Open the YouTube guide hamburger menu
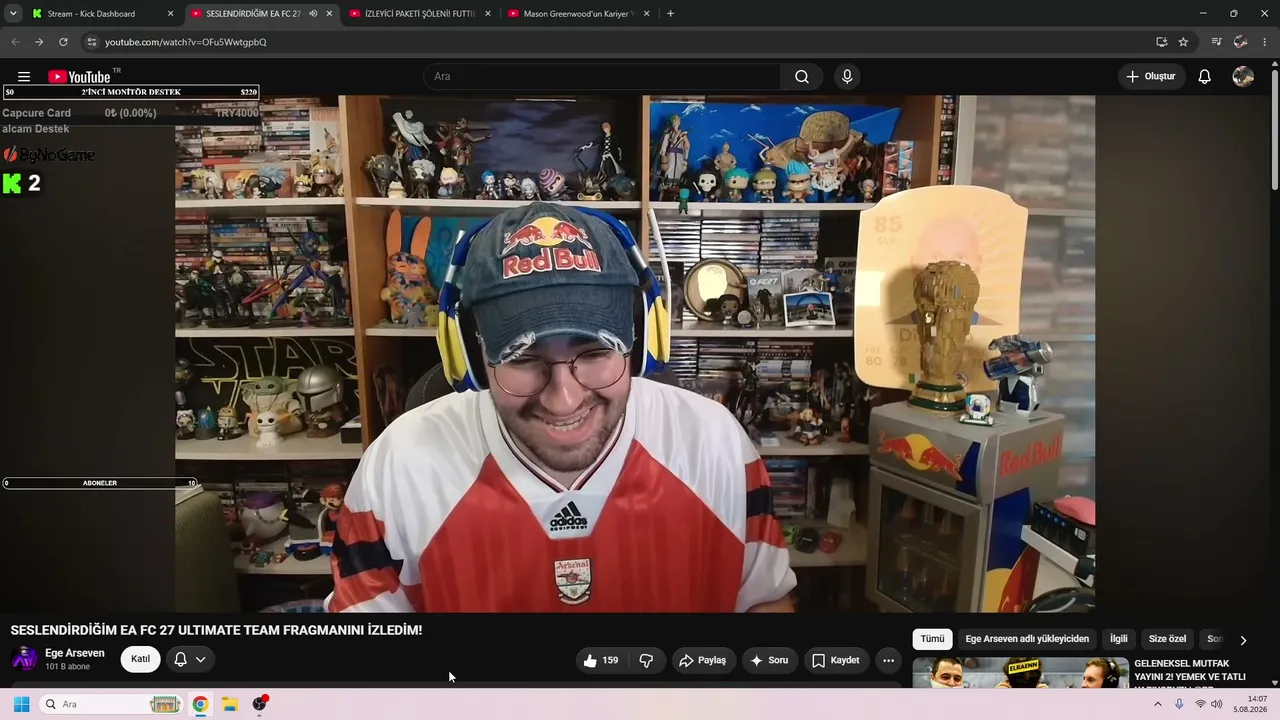Screen dimensions: 1280x720 (24, 77)
